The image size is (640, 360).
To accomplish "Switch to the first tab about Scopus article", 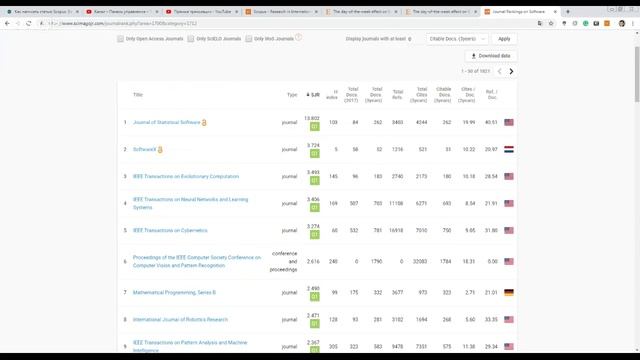I will (41, 12).
